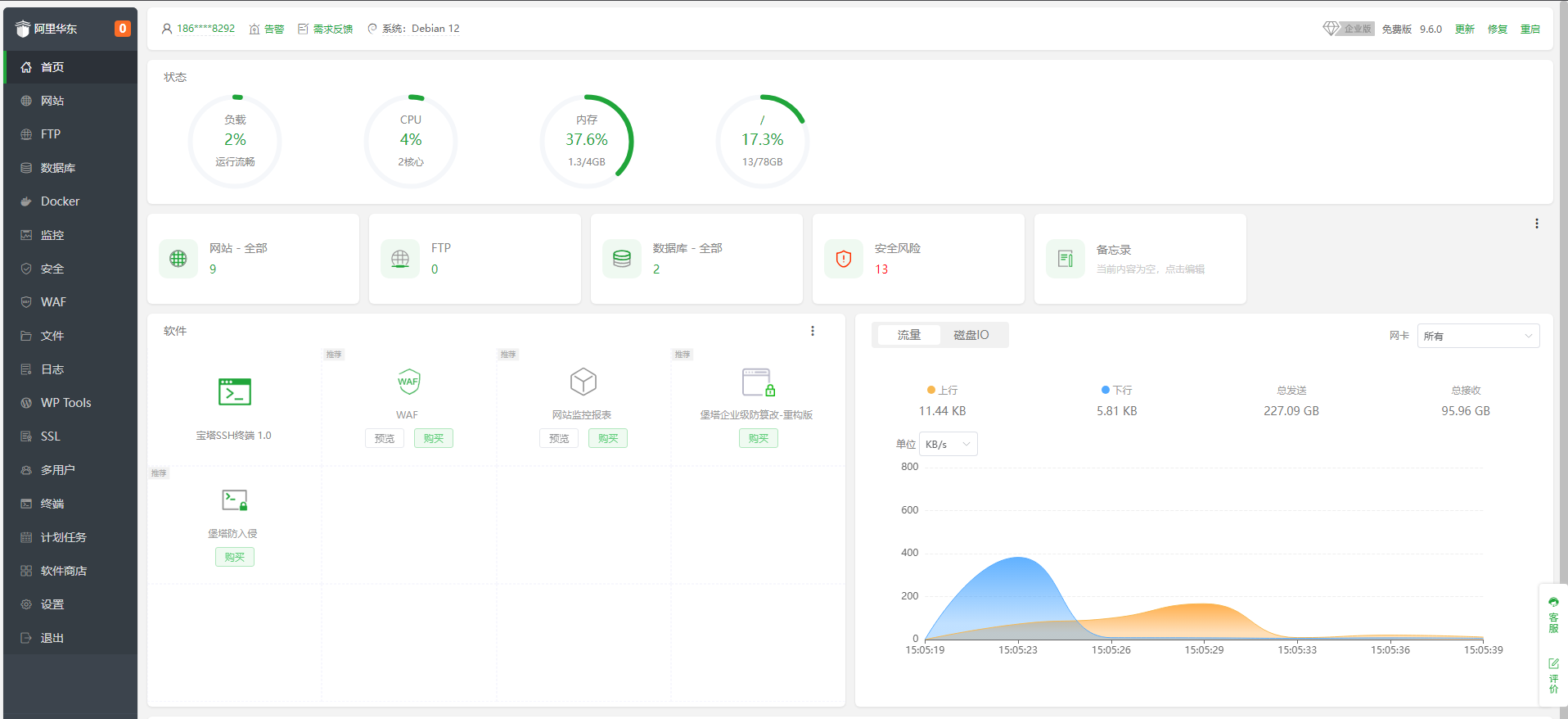Click the 修复 repair link

pyautogui.click(x=1497, y=29)
